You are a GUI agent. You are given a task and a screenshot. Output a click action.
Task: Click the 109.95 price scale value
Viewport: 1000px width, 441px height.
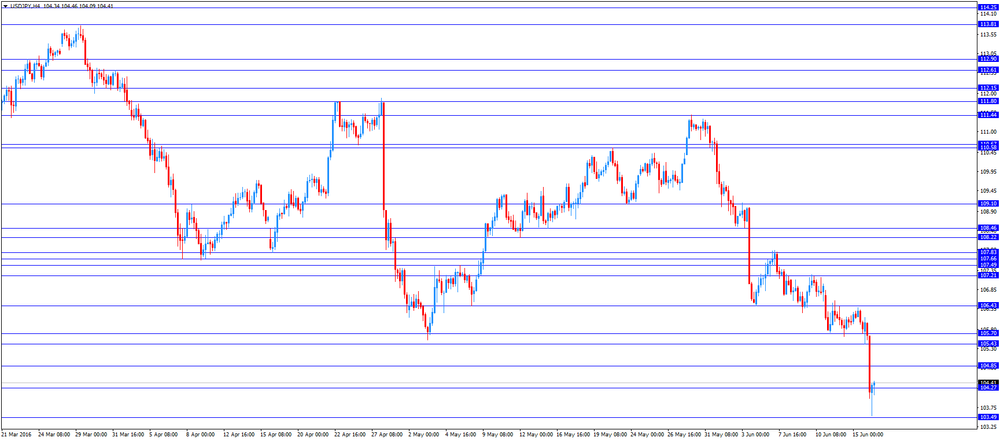coord(988,172)
